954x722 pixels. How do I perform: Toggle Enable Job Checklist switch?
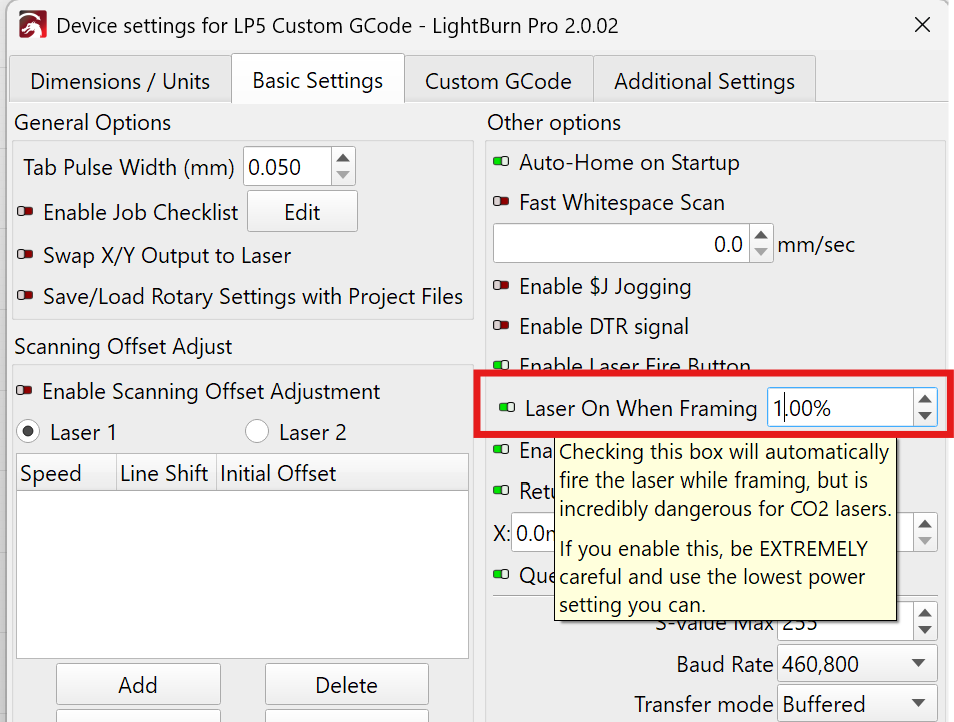(x=26, y=212)
